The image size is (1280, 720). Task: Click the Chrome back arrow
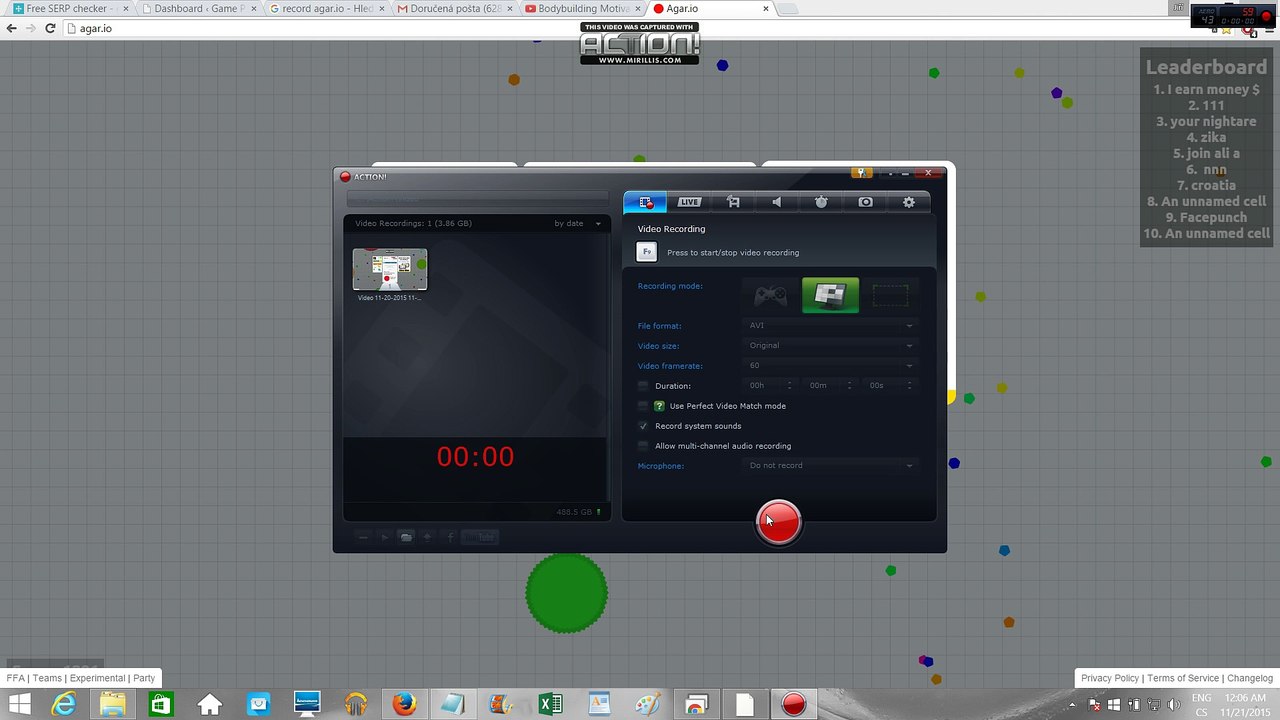coord(12,28)
